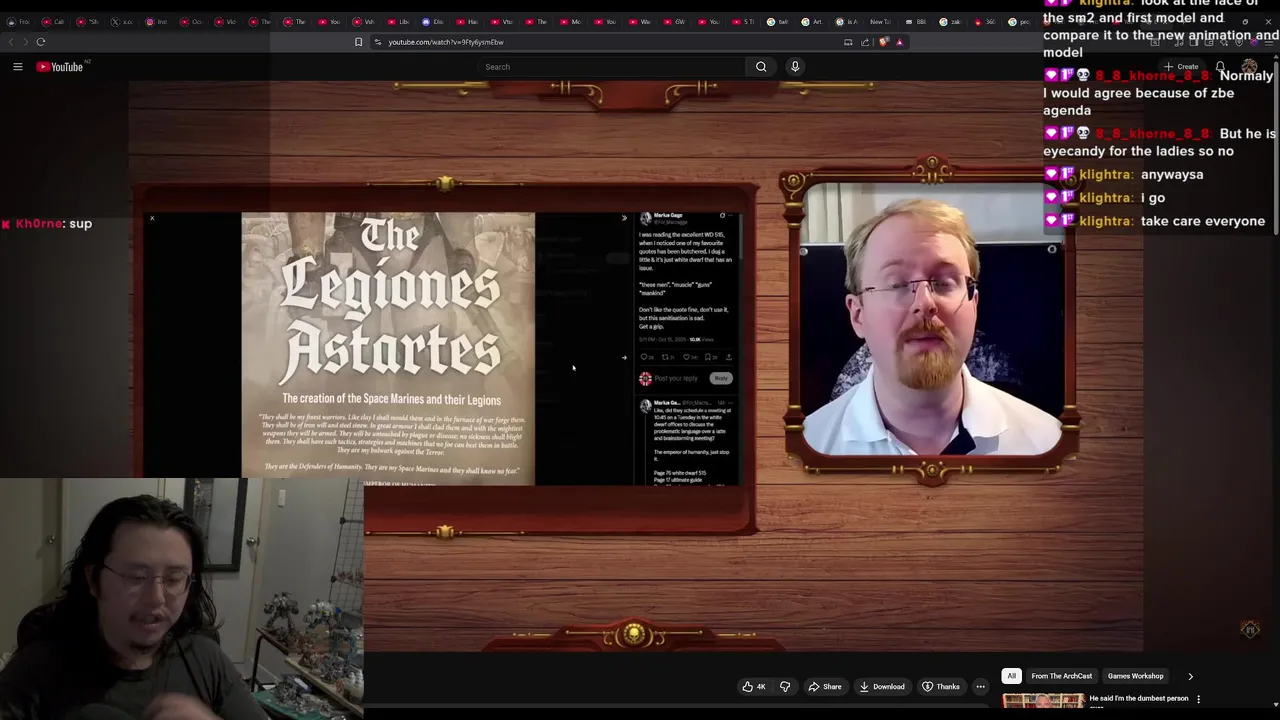Viewport: 1280px width, 720px height.
Task: Click the share icon under the tweet
Action: [x=729, y=357]
